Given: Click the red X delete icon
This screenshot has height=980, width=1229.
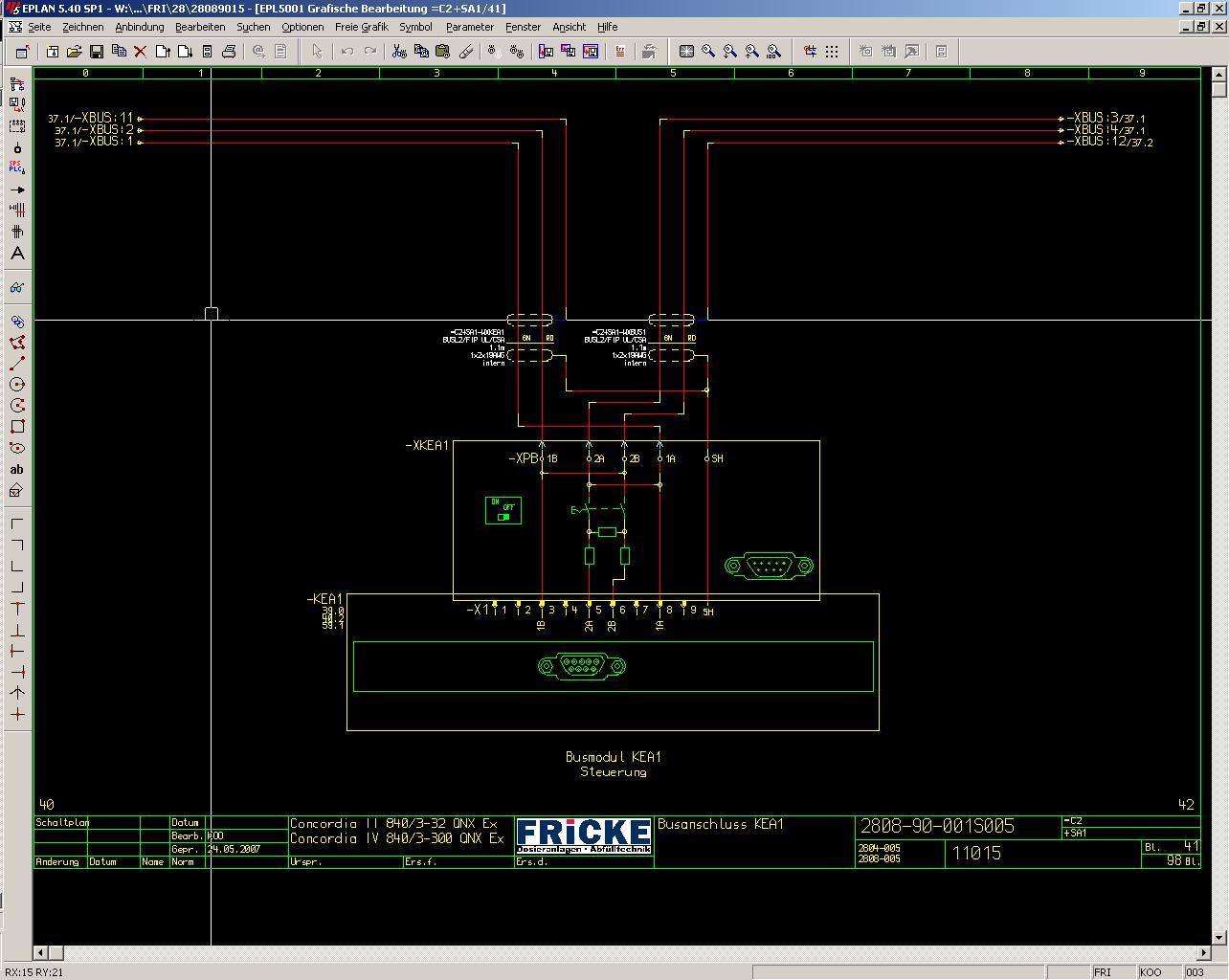Looking at the screenshot, I should (141, 52).
